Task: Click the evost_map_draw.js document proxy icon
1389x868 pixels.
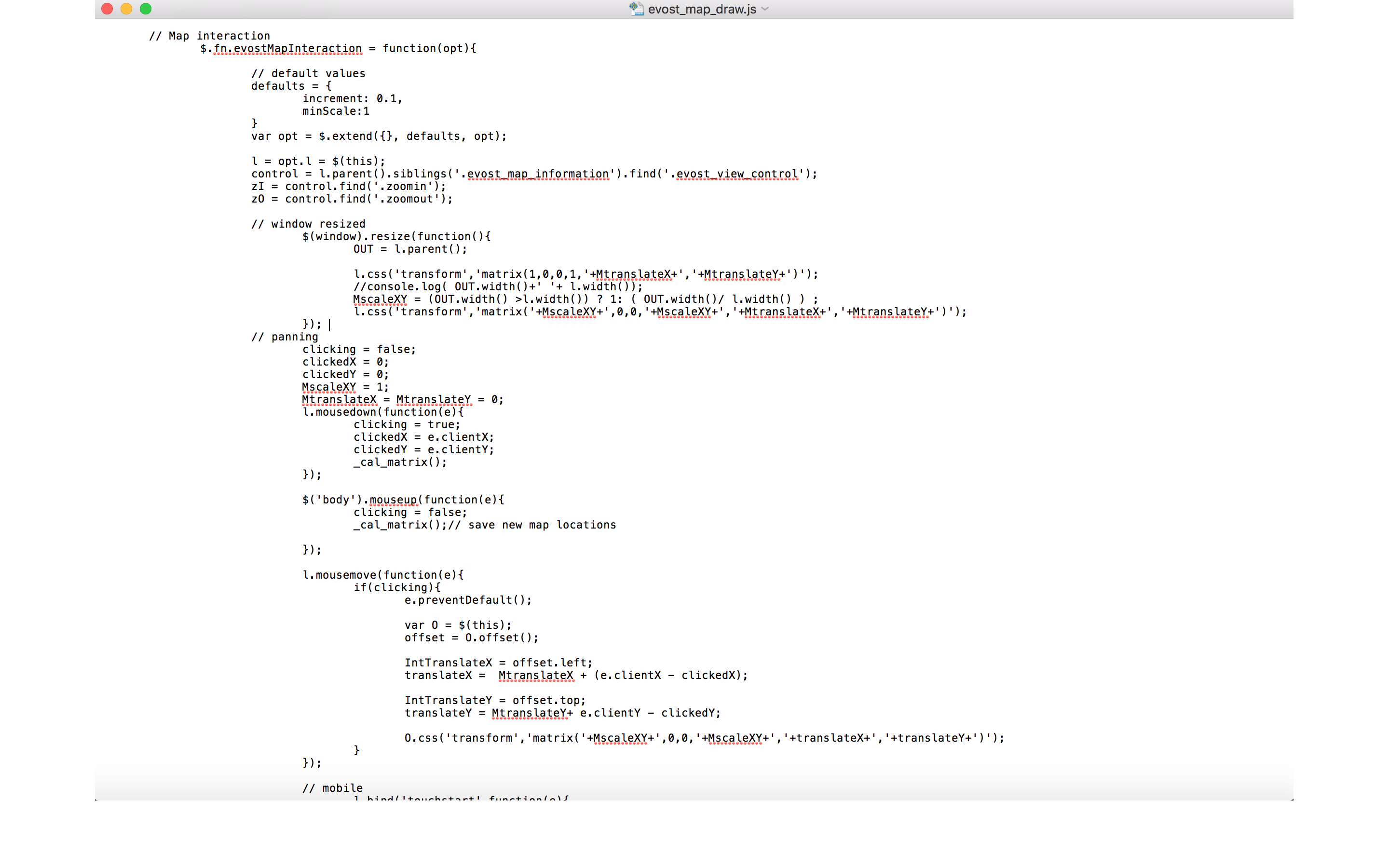Action: point(636,9)
